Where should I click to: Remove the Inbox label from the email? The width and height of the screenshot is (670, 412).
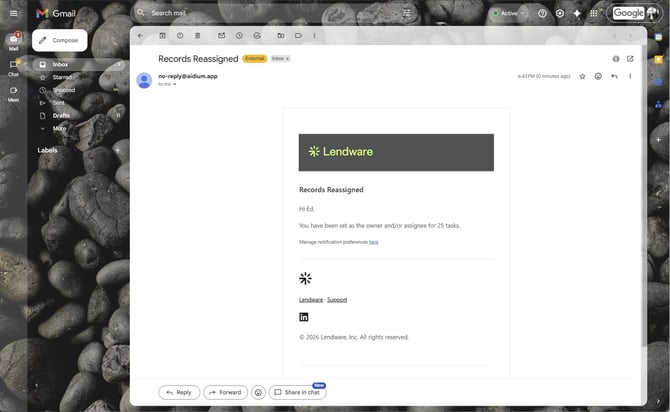point(288,59)
